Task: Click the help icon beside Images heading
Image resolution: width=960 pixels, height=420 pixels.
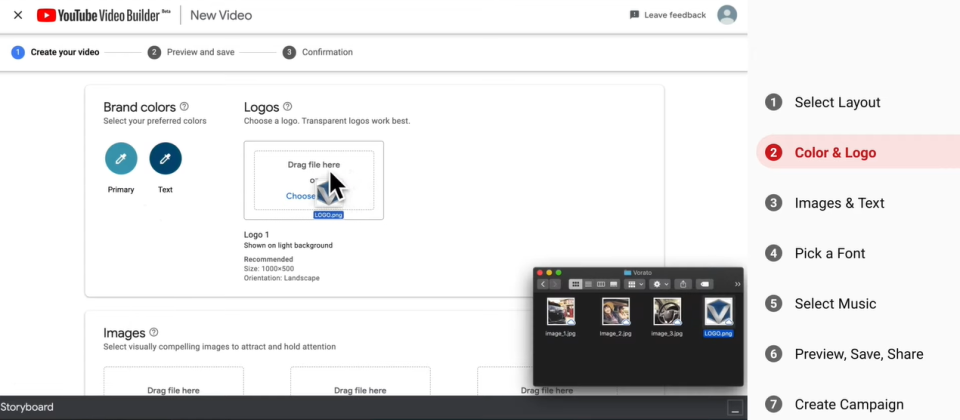Action: [x=154, y=333]
